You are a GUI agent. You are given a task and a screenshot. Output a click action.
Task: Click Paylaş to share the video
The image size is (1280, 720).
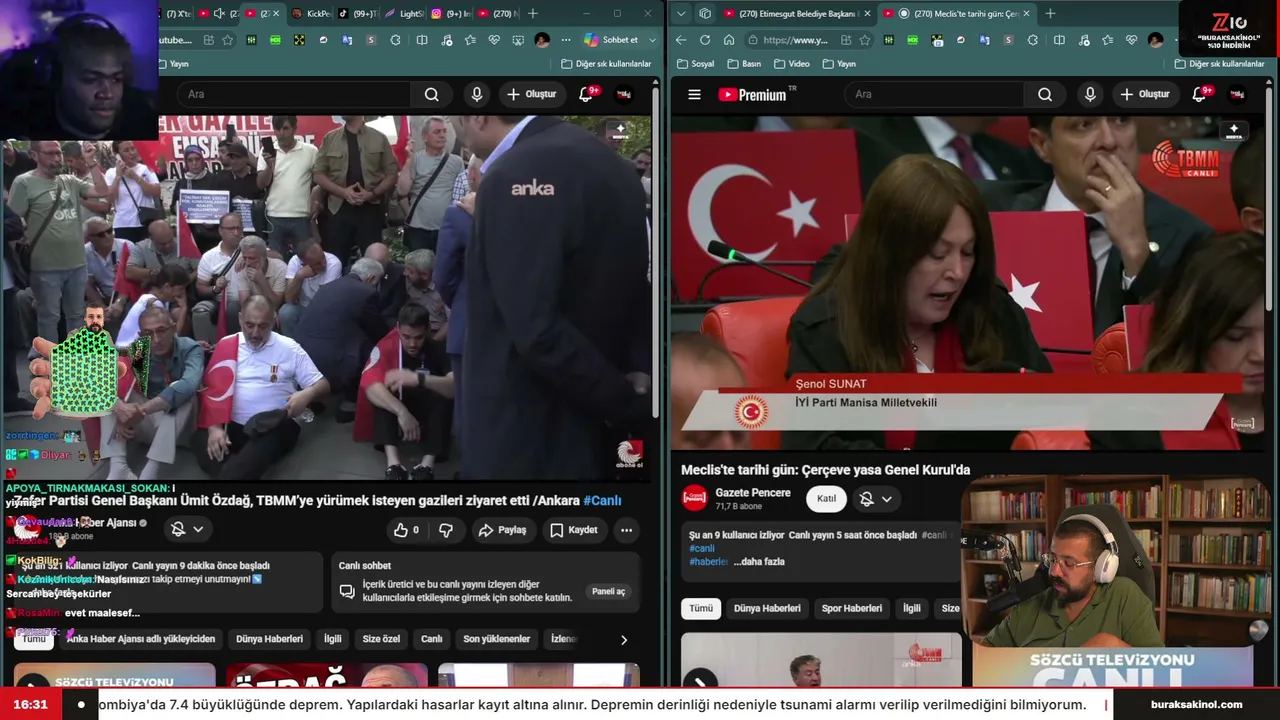[502, 530]
